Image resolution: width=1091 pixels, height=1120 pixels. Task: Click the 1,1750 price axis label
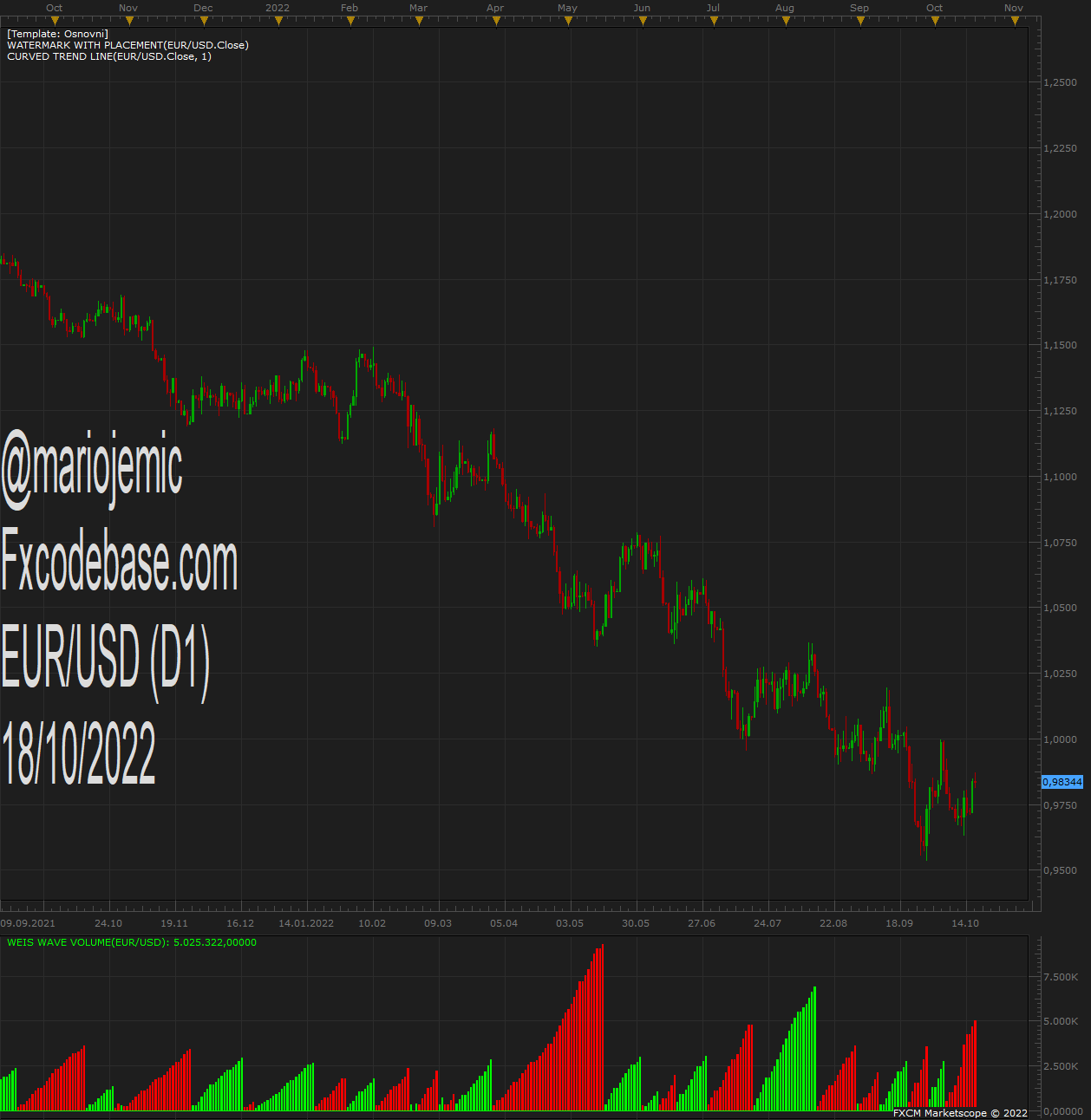pos(1060,280)
